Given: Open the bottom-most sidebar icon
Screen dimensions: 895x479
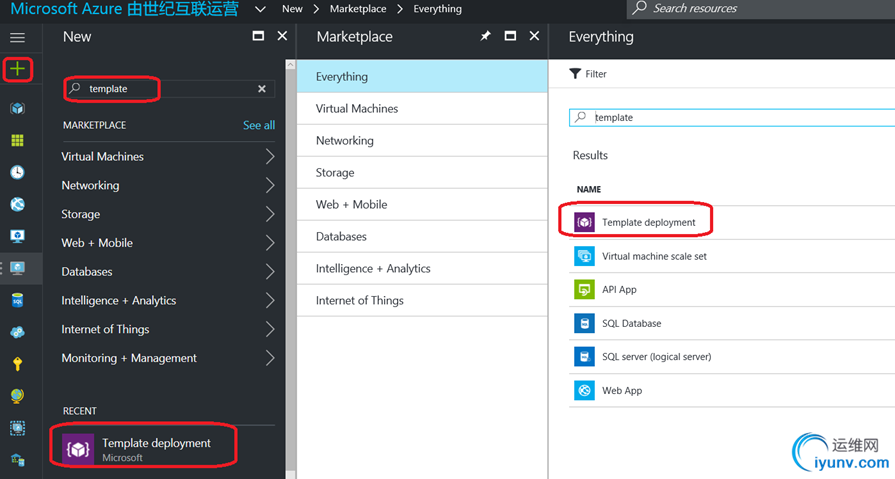Looking at the screenshot, I should click(x=17, y=459).
